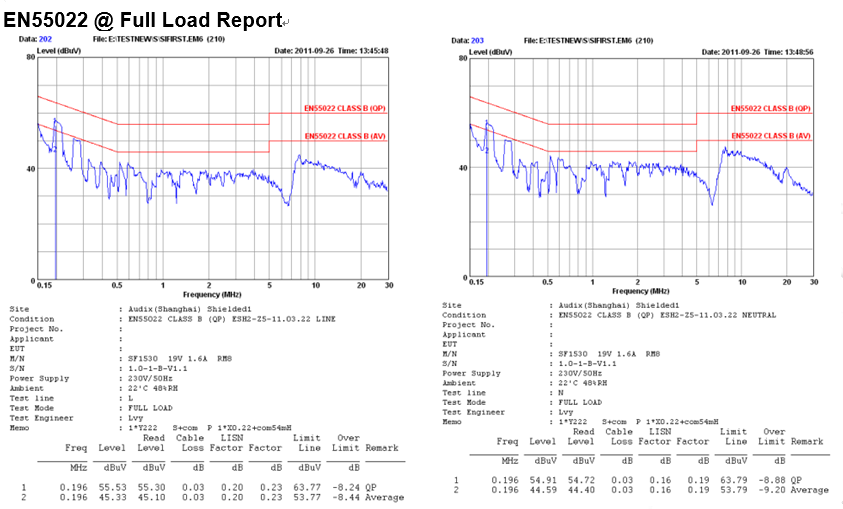Select the blue Data number 202
The height and width of the screenshot is (509, 843).
pyautogui.click(x=44, y=39)
